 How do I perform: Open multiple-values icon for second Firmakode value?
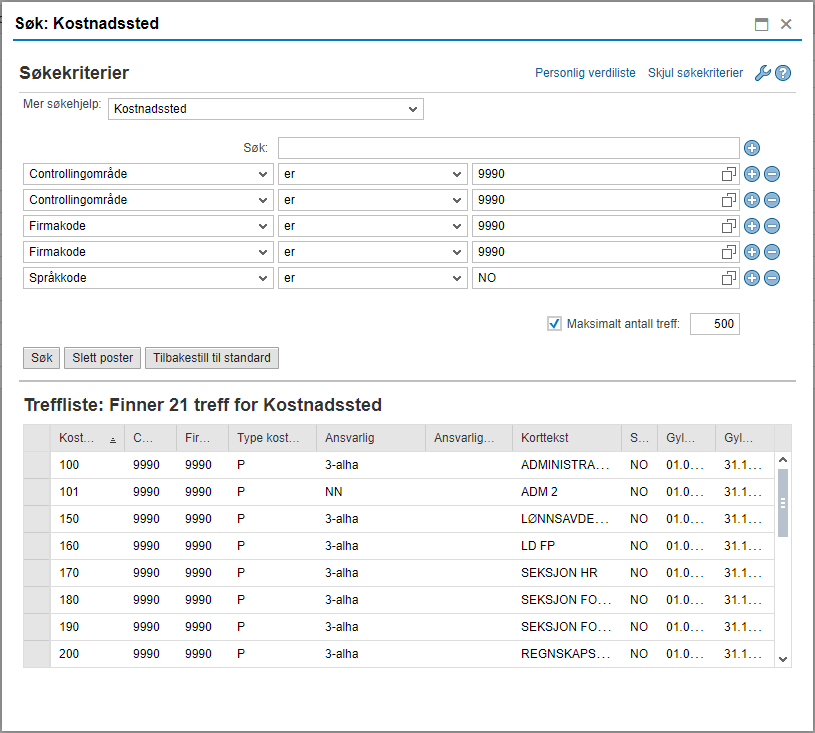pos(729,252)
